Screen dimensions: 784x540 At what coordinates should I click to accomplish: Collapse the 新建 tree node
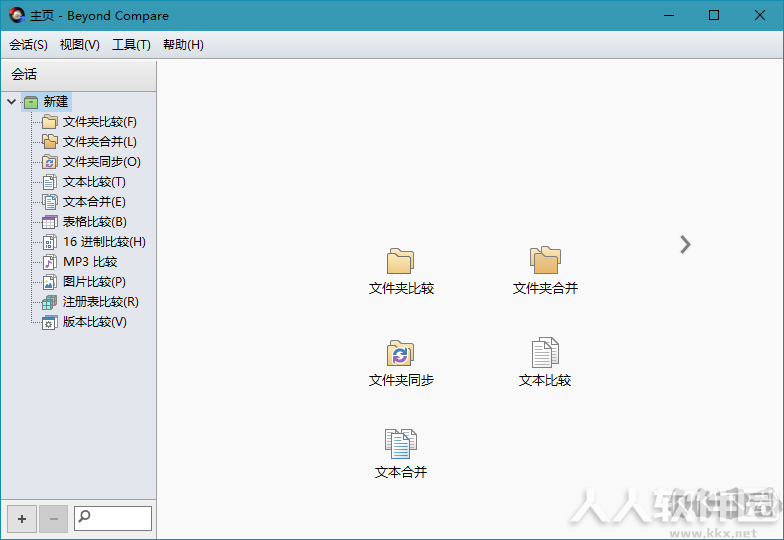click(12, 102)
